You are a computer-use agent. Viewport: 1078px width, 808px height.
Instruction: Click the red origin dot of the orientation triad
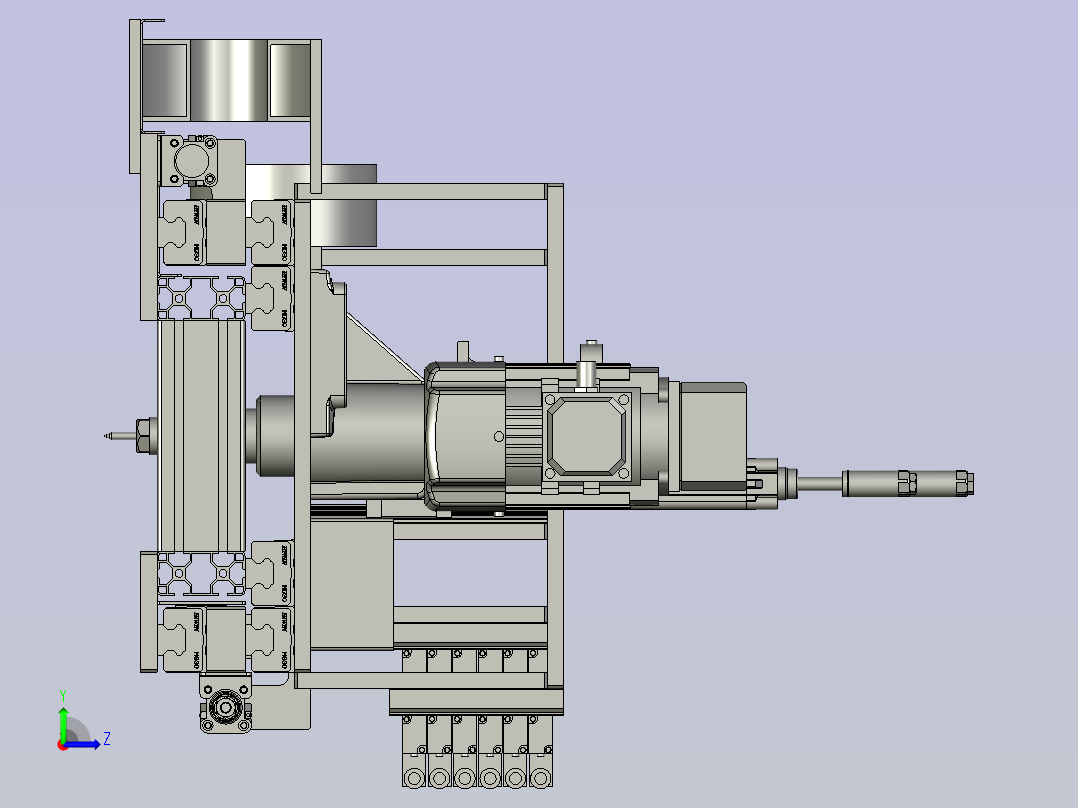point(63,745)
